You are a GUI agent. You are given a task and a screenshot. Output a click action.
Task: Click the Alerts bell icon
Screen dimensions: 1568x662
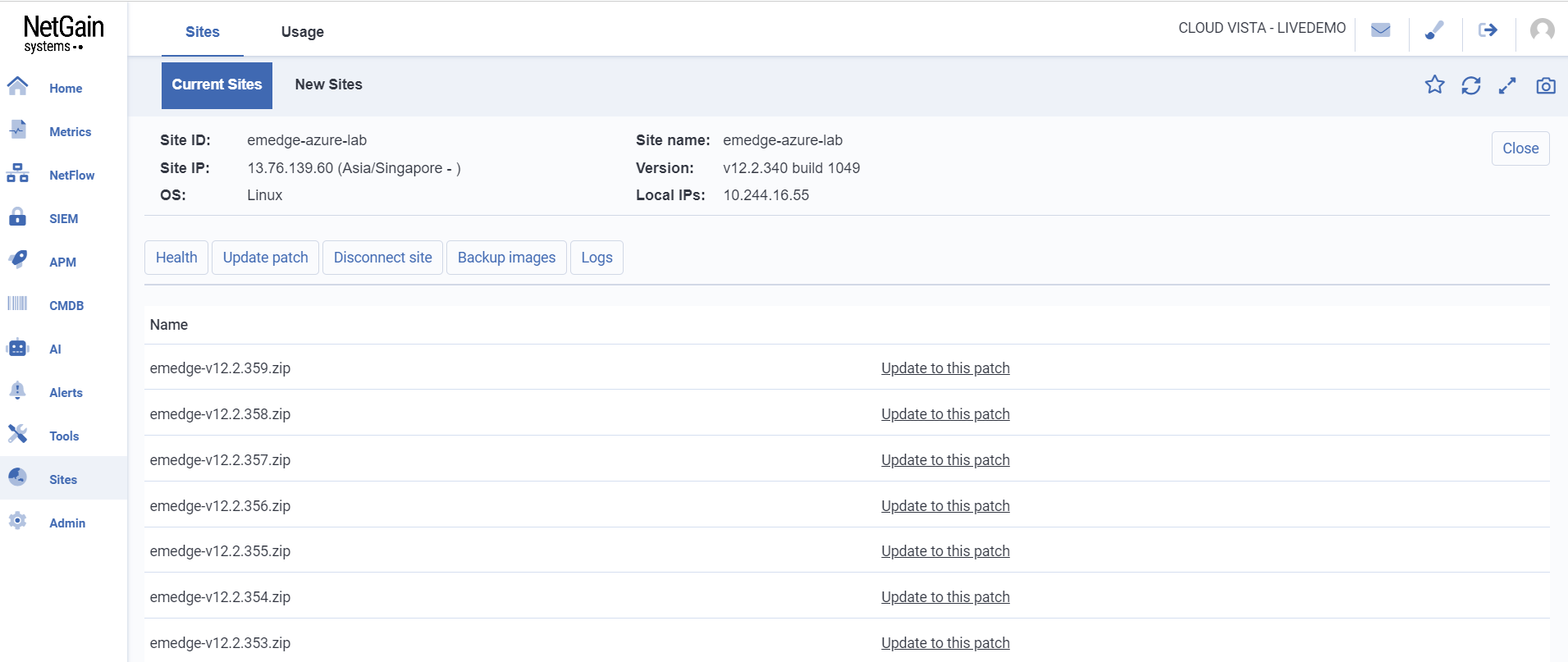17,390
